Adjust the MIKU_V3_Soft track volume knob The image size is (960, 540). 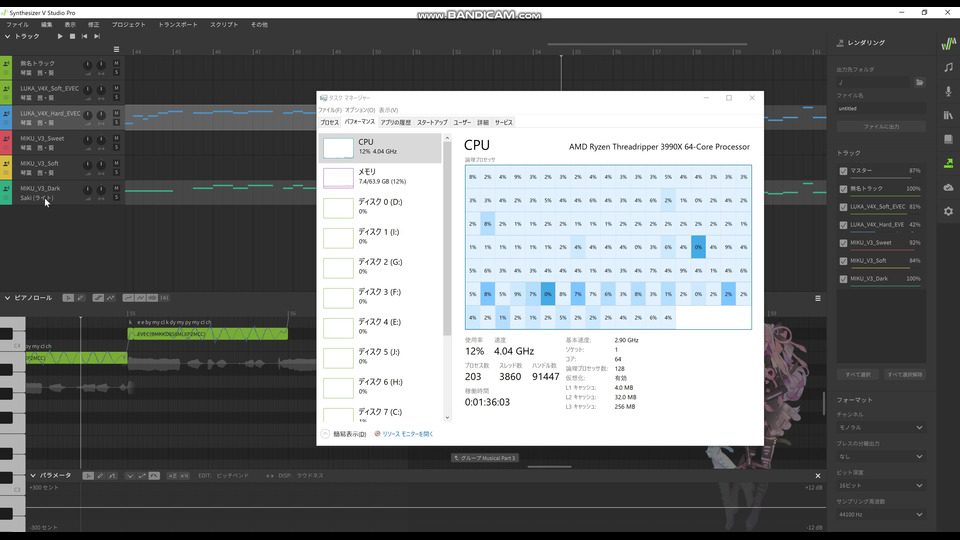pos(87,162)
